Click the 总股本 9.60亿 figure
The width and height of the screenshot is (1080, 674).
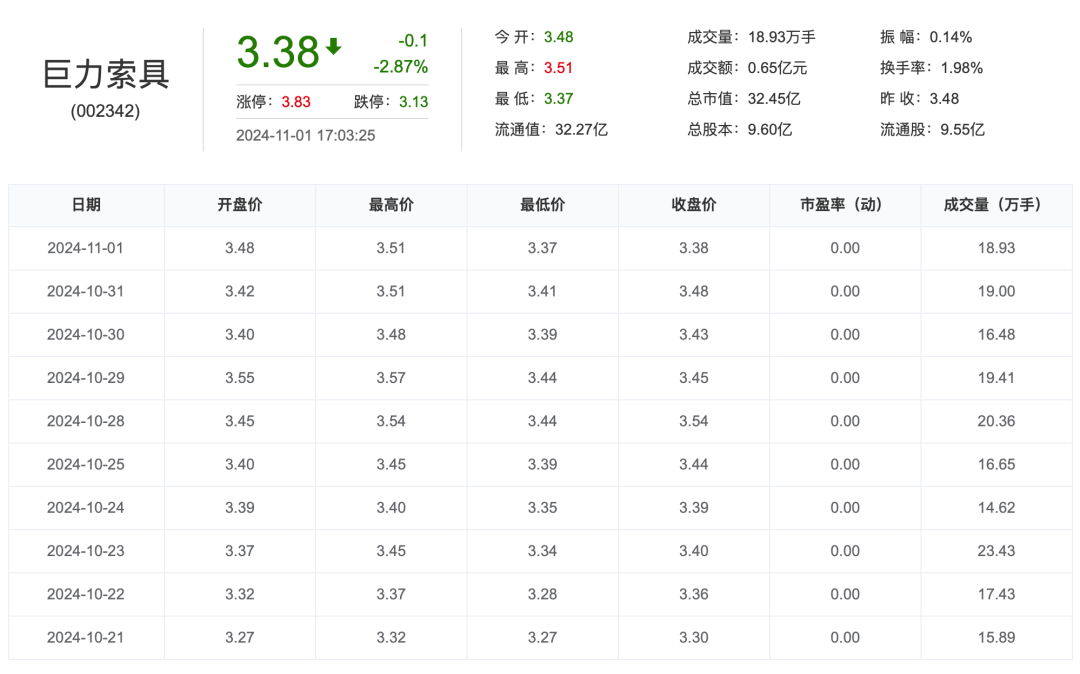click(770, 129)
